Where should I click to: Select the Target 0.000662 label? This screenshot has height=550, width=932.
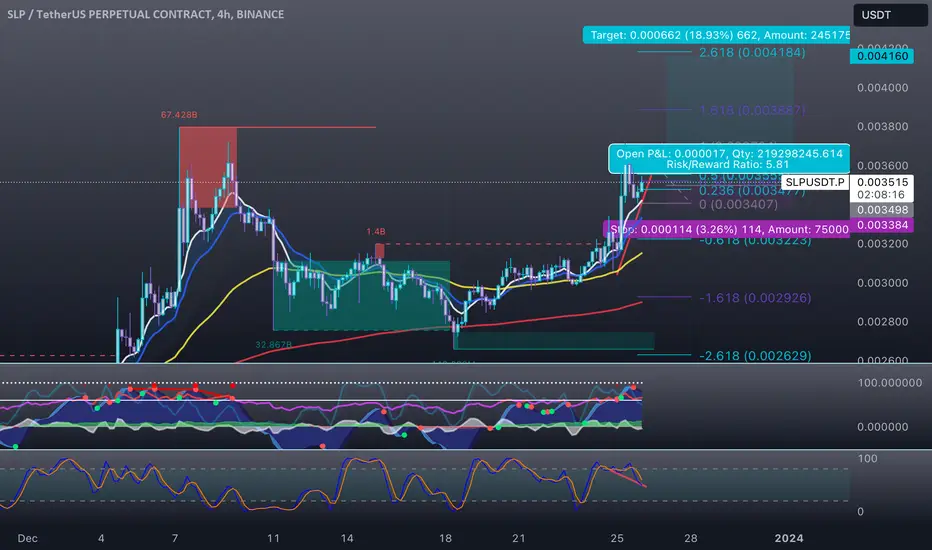point(716,35)
